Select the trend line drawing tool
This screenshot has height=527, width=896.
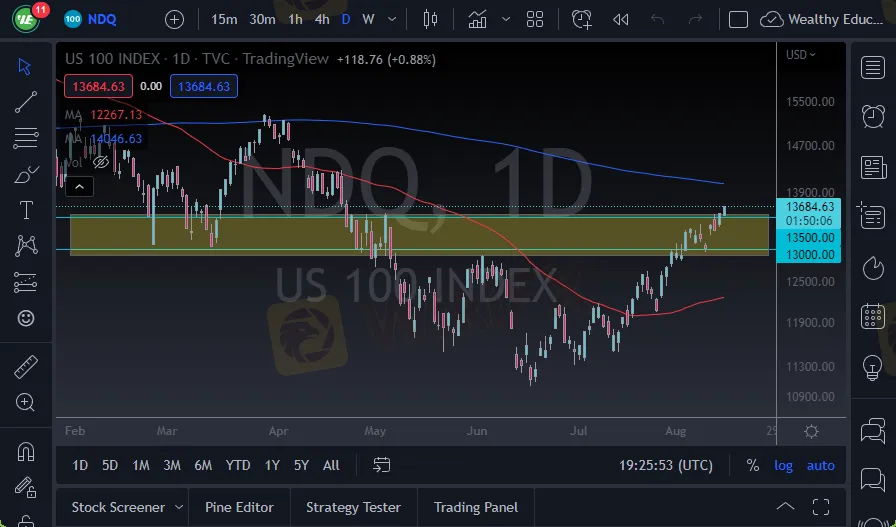click(x=26, y=102)
